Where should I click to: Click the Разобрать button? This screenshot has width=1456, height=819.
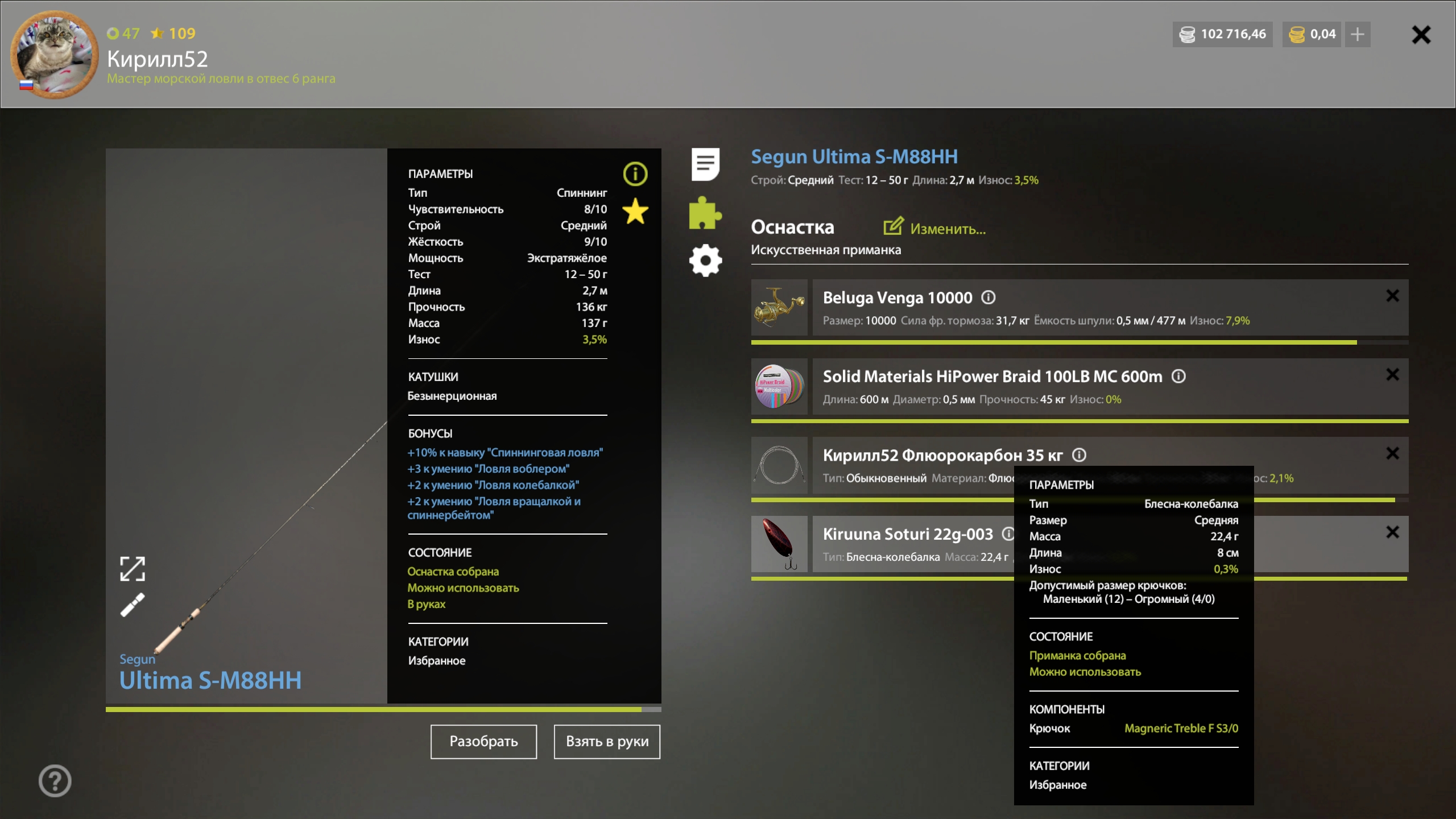coord(483,741)
